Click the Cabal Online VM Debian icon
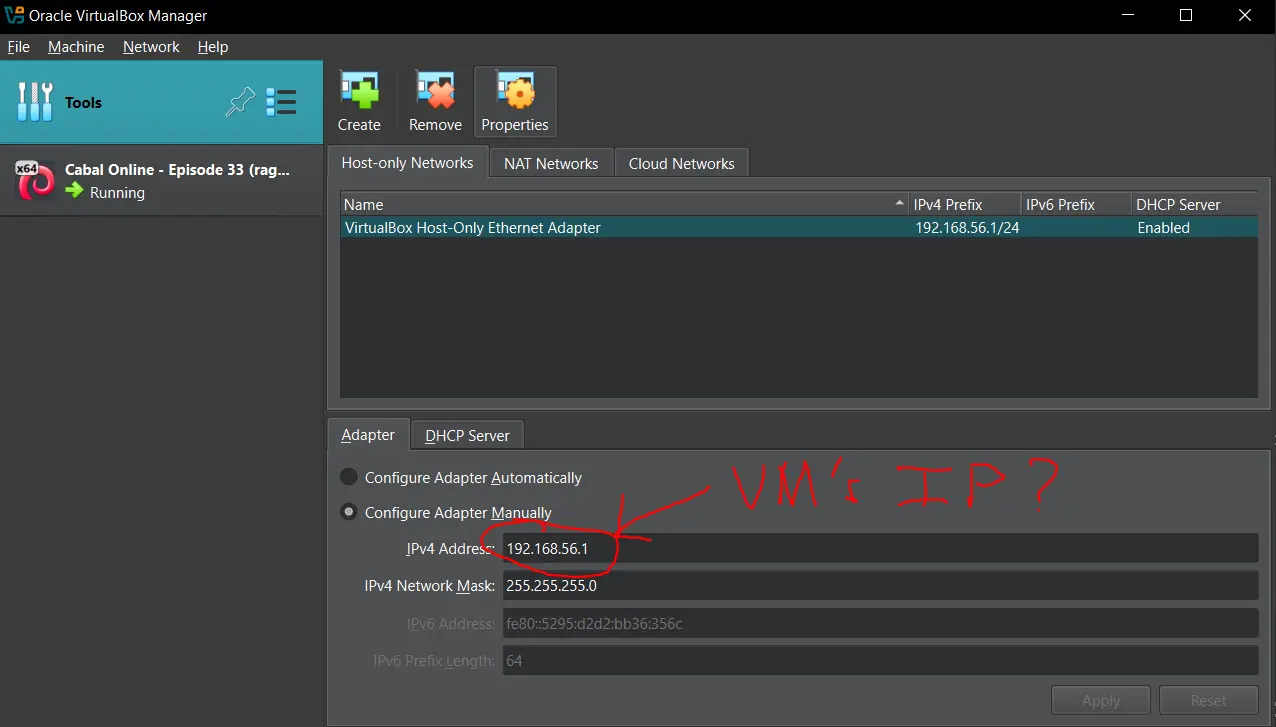1276x727 pixels. coord(36,181)
